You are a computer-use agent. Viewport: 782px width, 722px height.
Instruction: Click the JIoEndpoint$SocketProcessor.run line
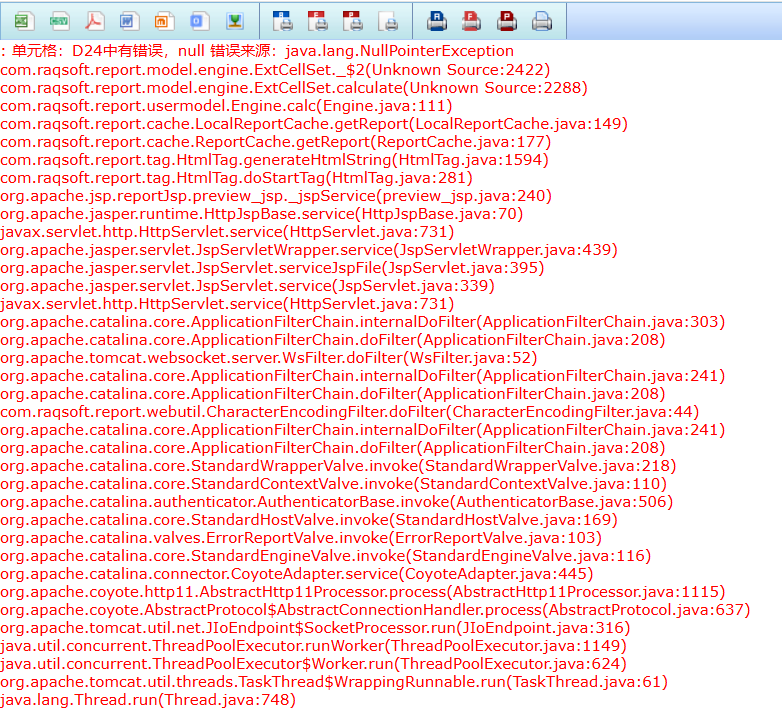[315, 627]
